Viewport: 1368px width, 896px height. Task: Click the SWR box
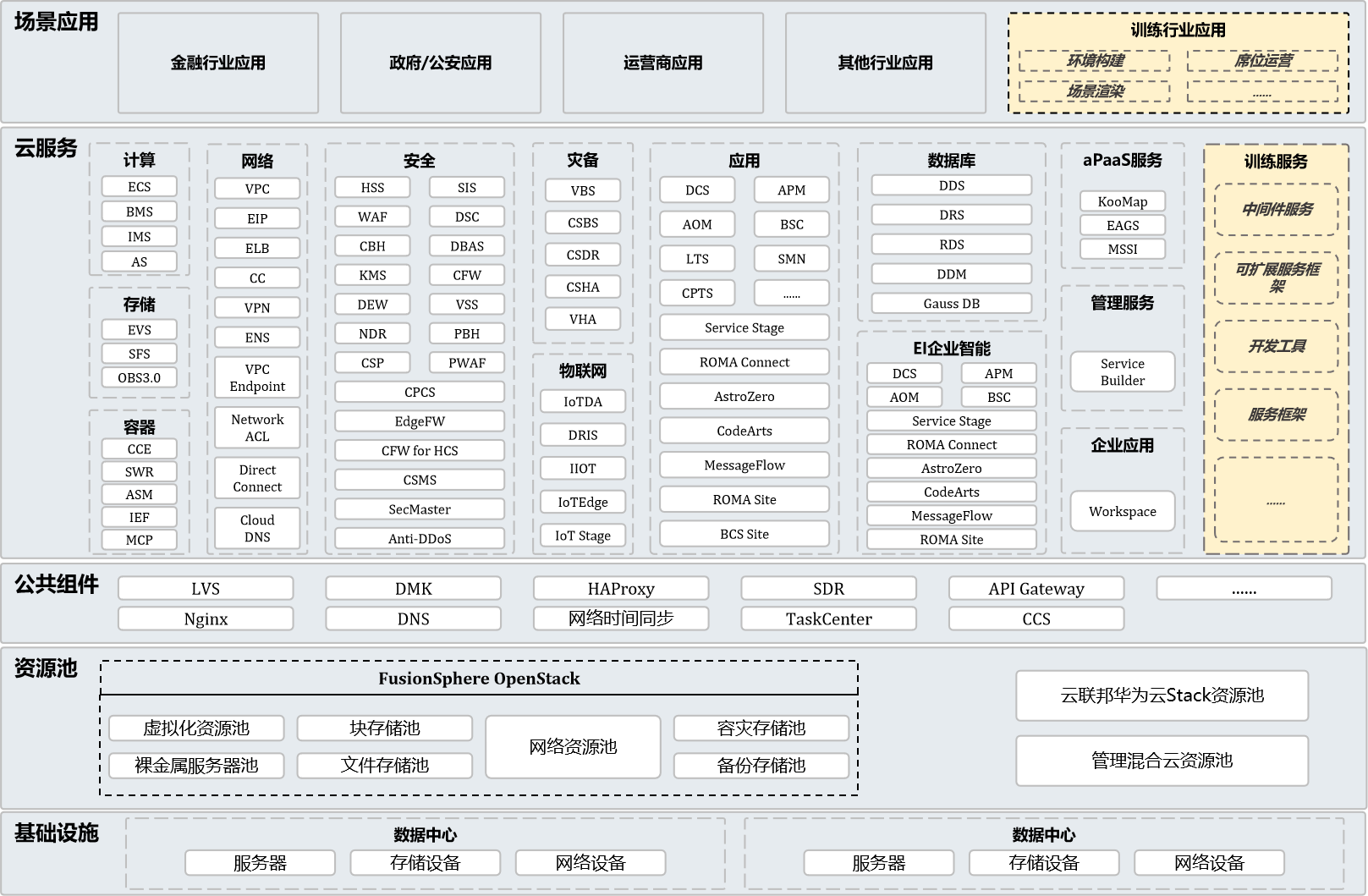(140, 472)
